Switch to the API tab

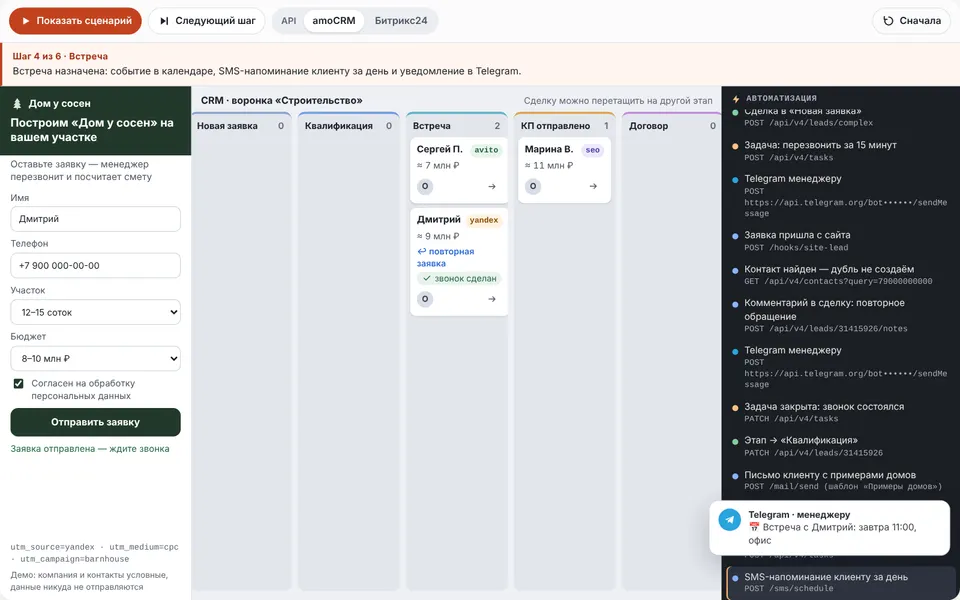288,21
